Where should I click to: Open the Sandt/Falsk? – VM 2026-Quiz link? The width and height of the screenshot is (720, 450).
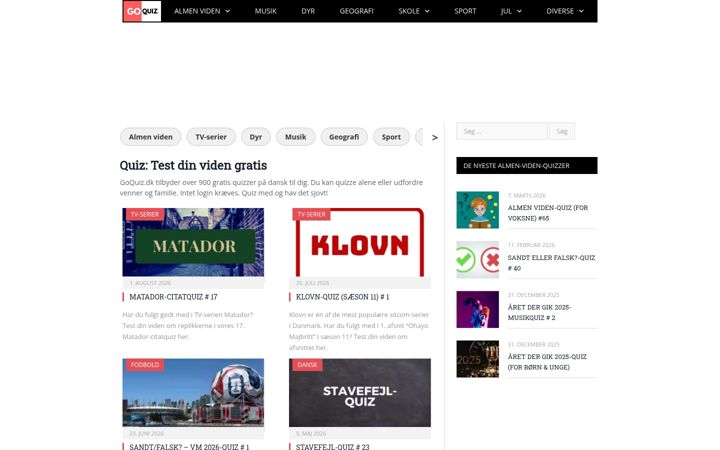coord(189,447)
